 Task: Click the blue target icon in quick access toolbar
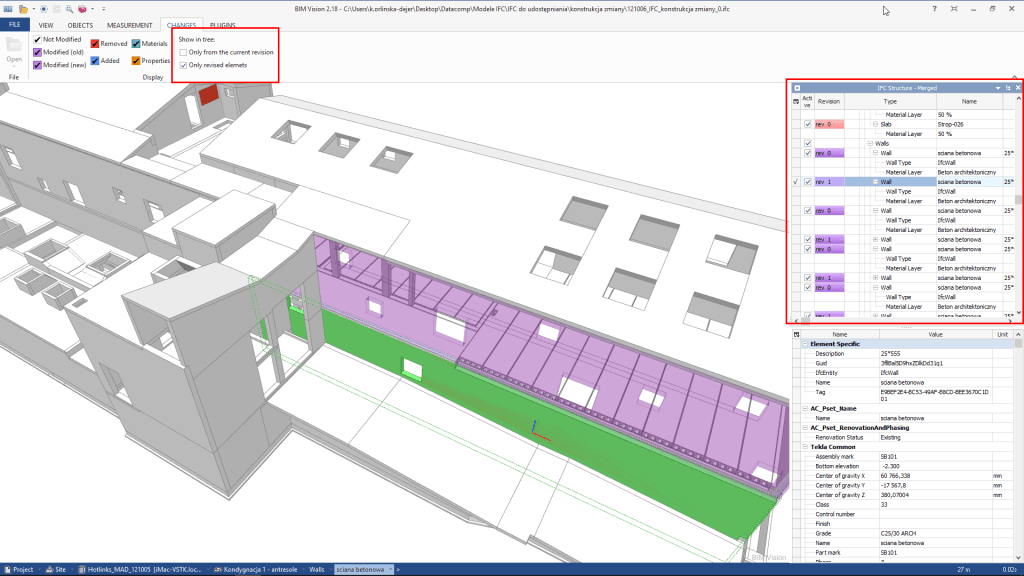[x=43, y=8]
